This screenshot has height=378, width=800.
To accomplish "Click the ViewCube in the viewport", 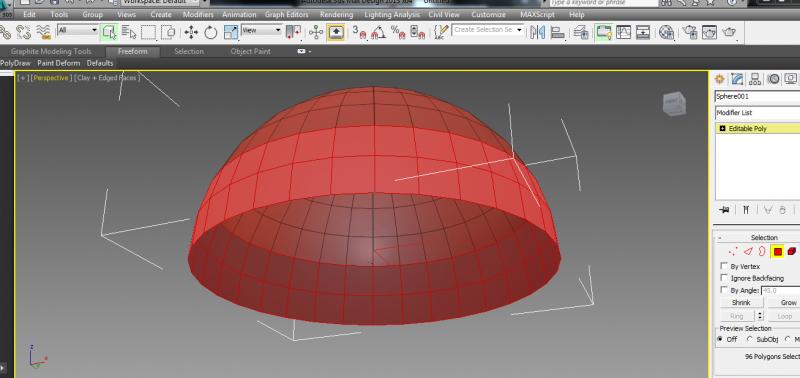I will click(x=674, y=104).
